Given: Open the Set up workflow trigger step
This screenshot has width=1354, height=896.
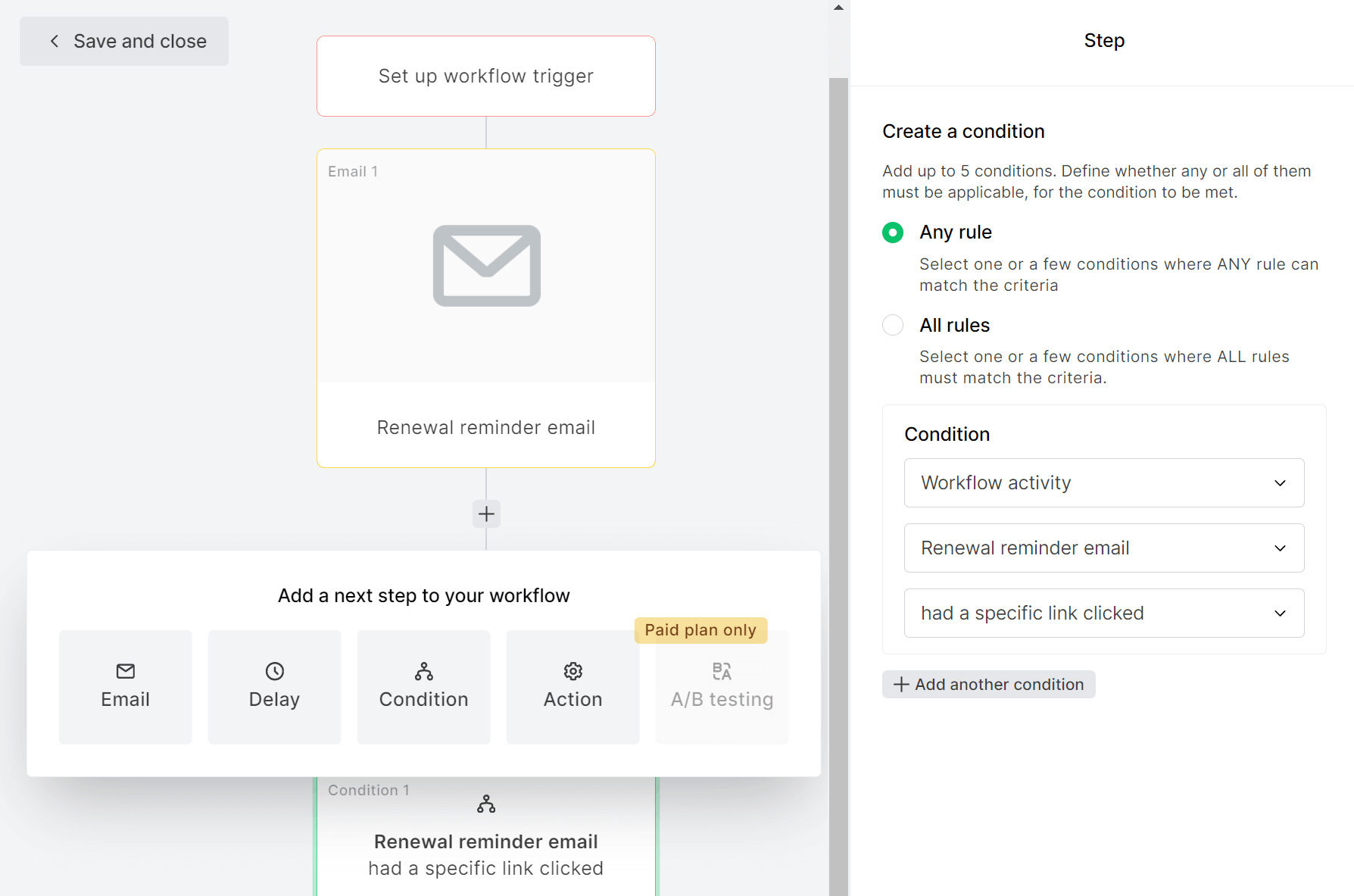Looking at the screenshot, I should pos(486,76).
